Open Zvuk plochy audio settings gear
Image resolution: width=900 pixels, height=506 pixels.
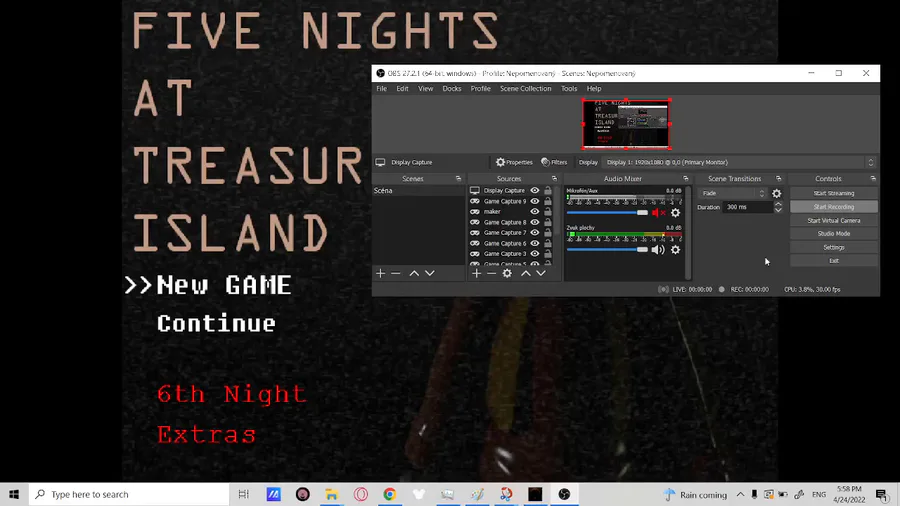pos(676,250)
